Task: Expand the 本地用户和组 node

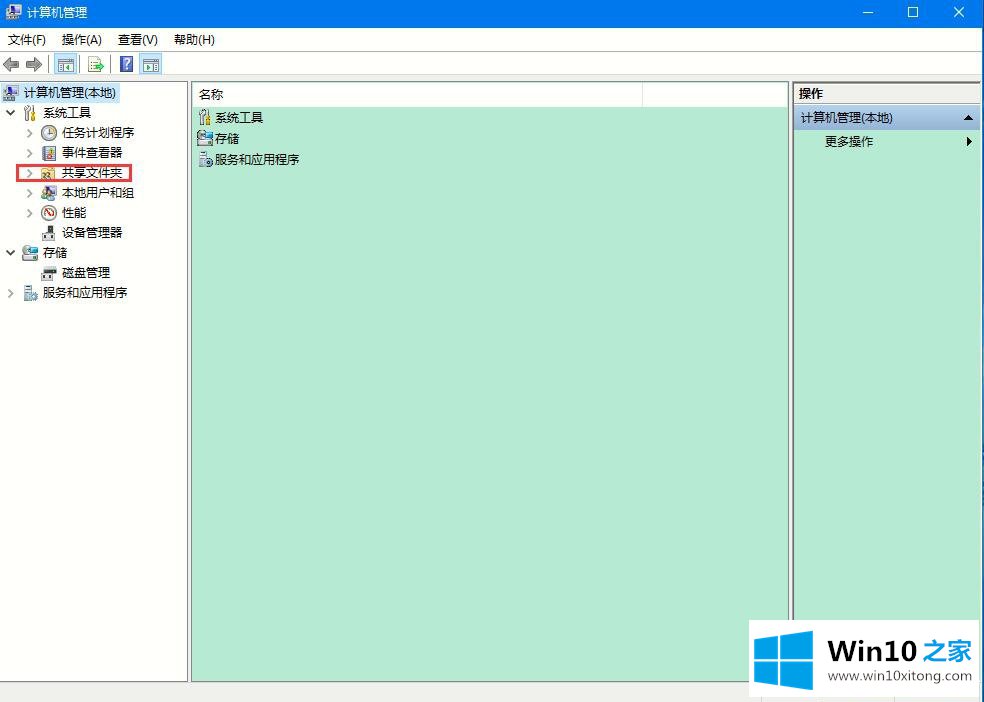Action: [x=29, y=193]
